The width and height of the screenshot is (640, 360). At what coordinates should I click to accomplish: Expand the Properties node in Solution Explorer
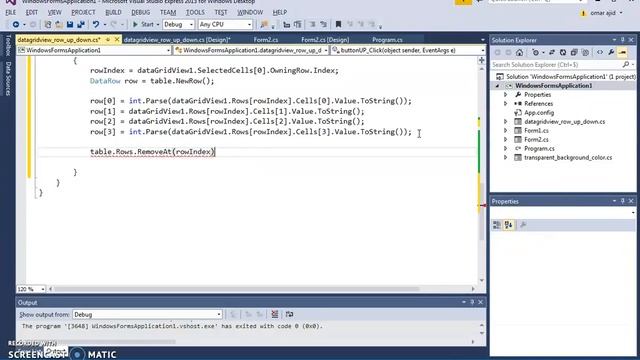click(505, 95)
